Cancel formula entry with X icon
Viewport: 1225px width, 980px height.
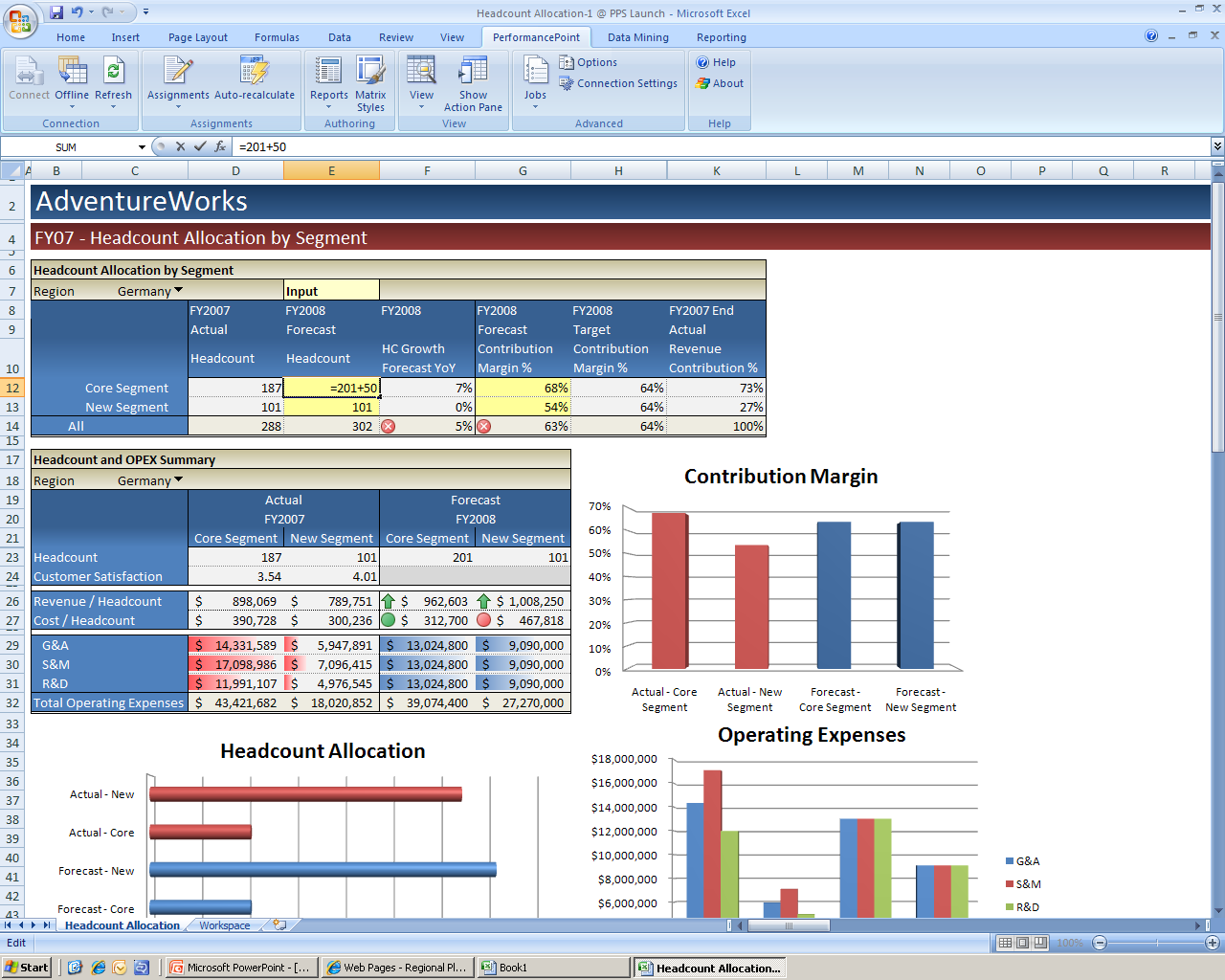click(x=180, y=146)
